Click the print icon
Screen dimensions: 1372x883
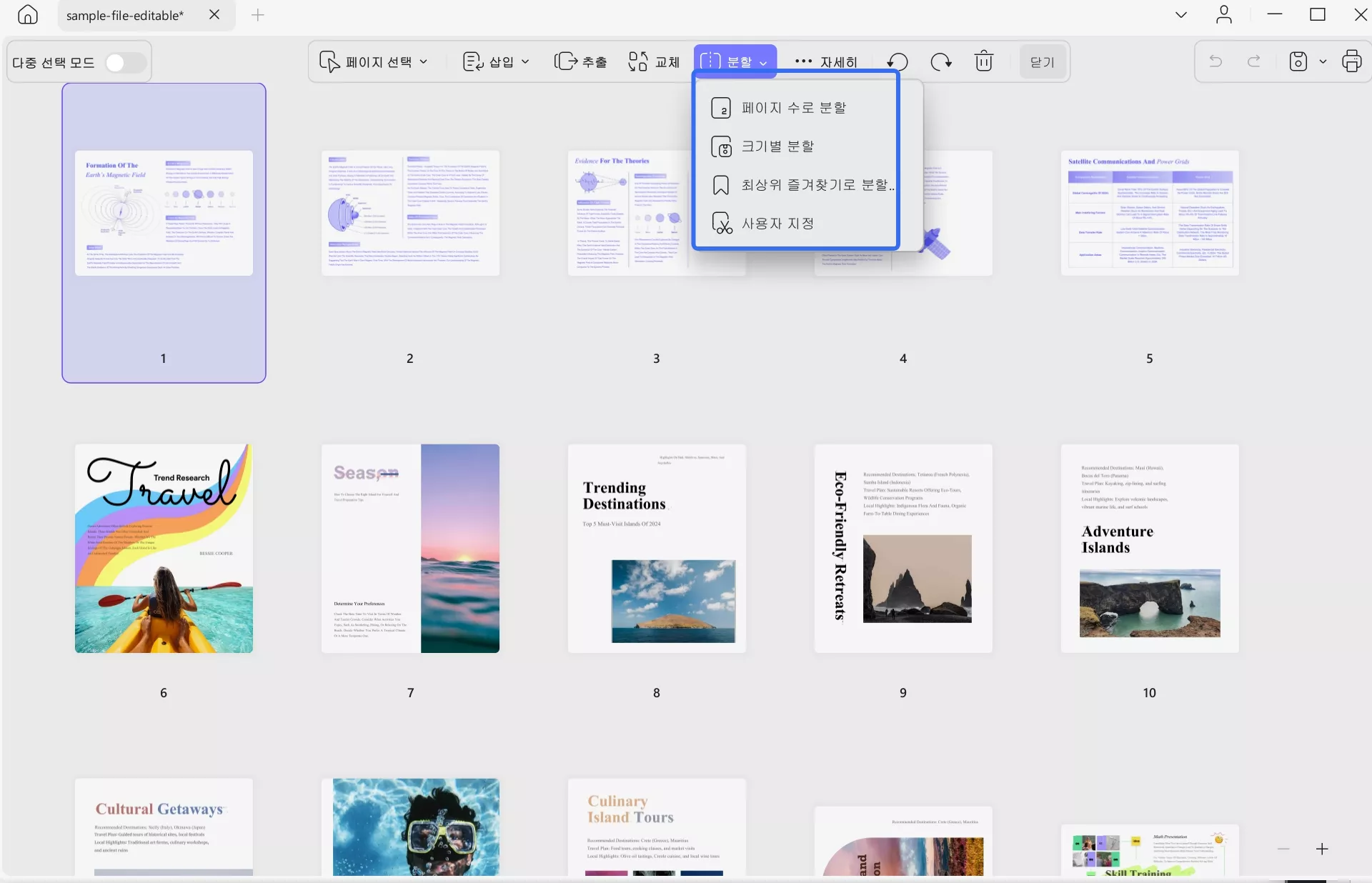point(1351,61)
